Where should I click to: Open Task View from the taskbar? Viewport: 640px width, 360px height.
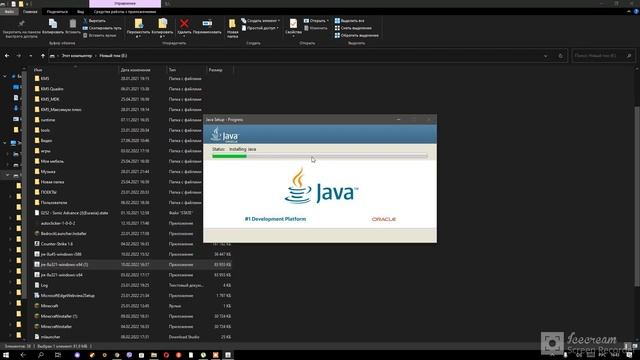tap(58, 355)
